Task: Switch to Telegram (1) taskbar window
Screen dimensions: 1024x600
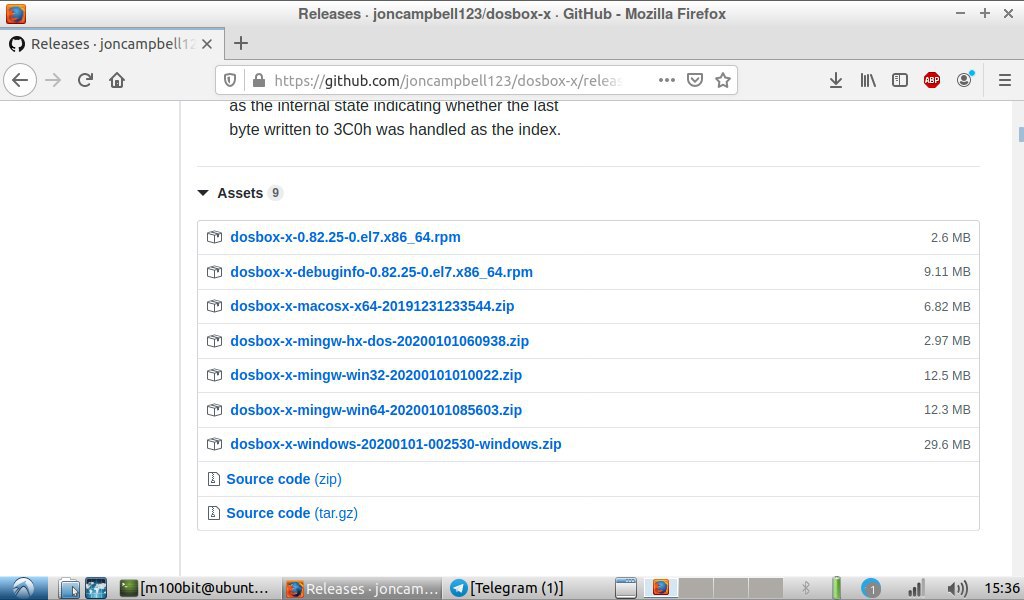Action: coord(506,588)
